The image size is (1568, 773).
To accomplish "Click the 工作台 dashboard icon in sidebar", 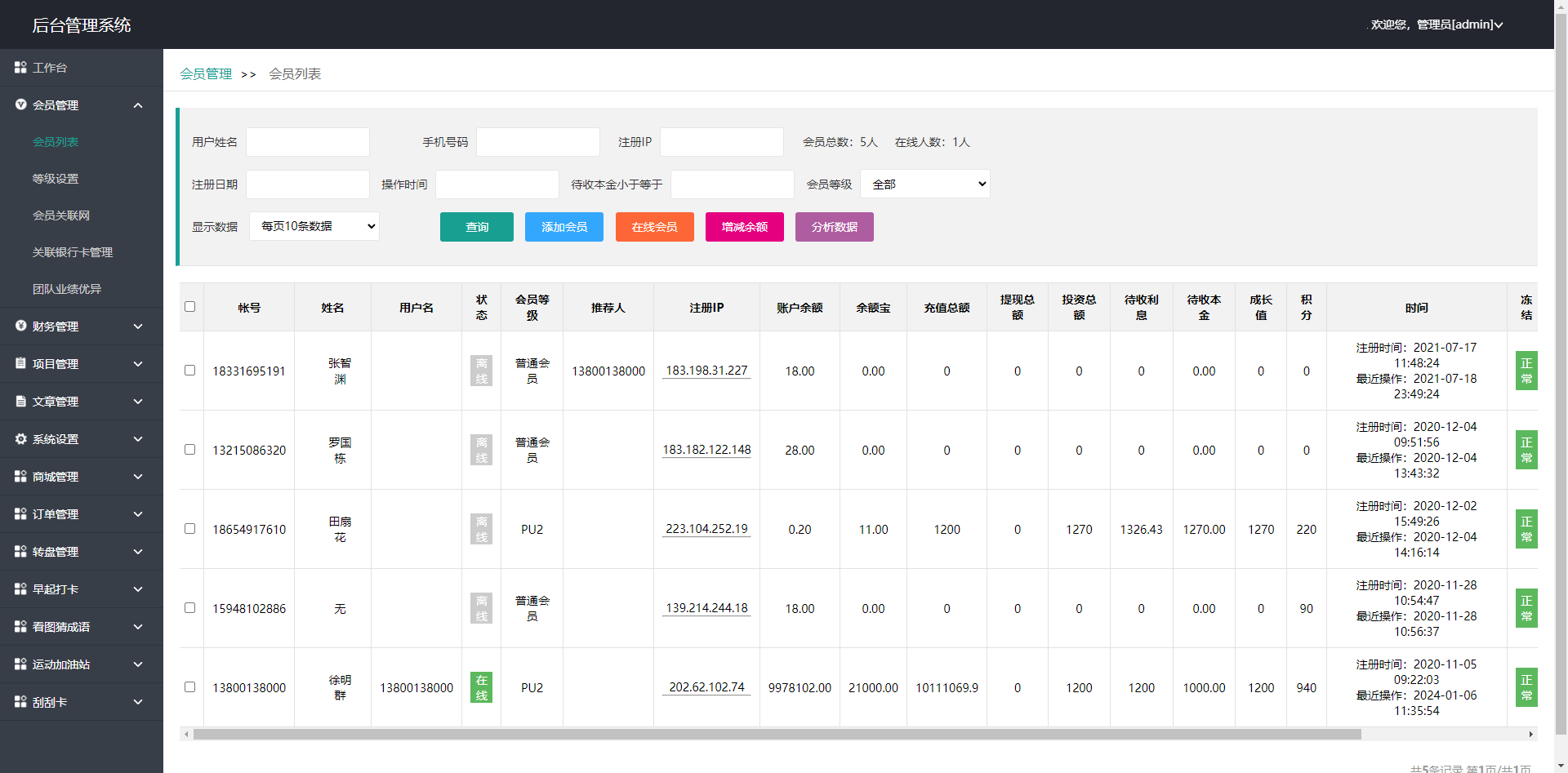I will coord(20,67).
